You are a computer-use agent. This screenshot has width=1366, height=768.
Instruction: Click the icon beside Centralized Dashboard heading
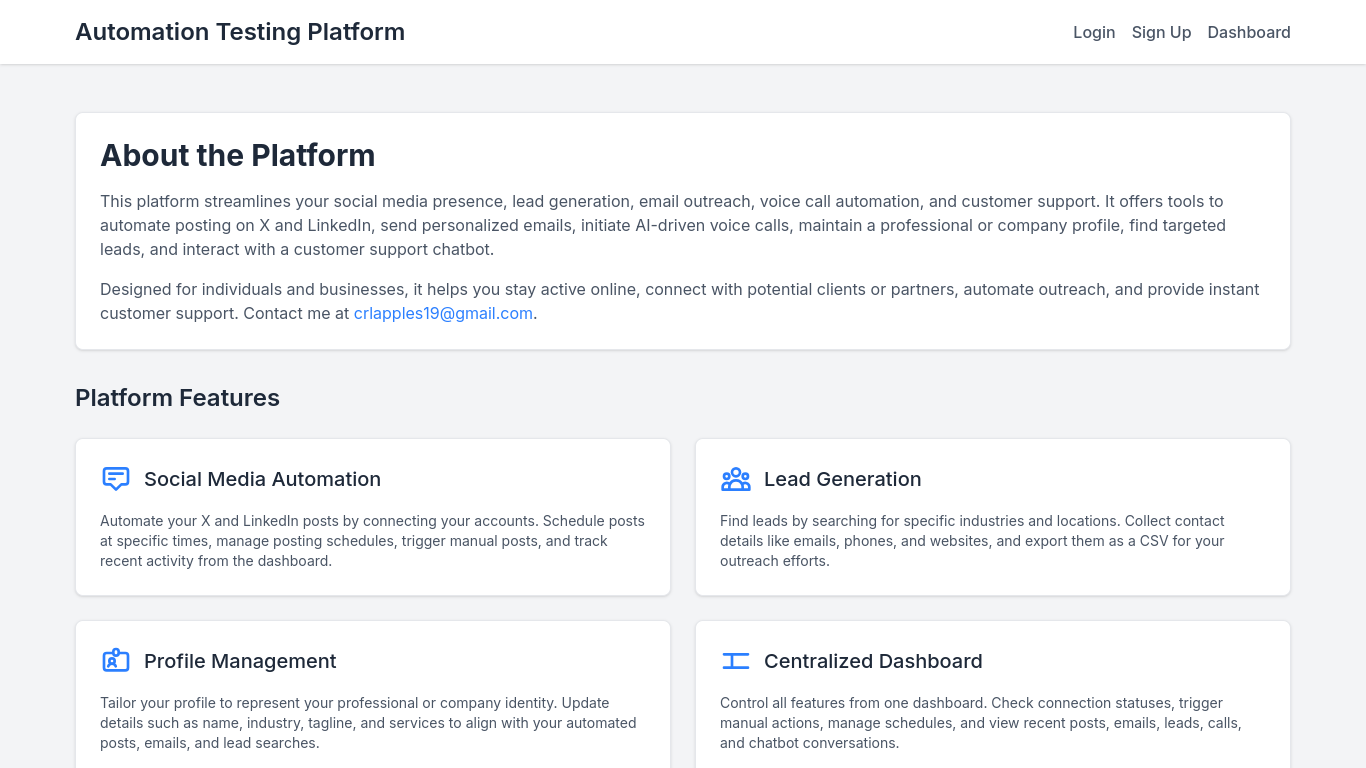click(x=736, y=660)
